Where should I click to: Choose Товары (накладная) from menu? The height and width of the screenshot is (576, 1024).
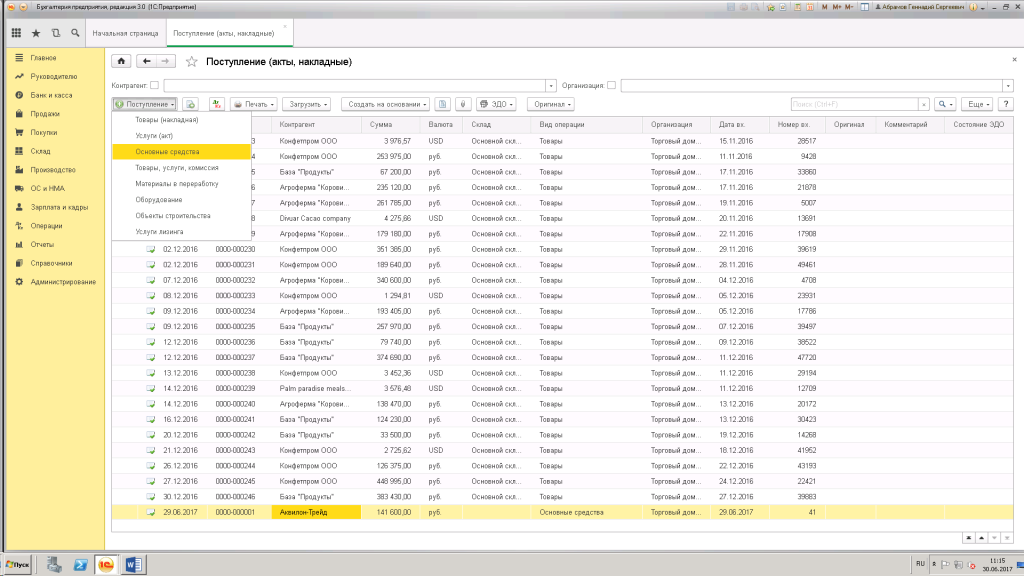coord(182,120)
